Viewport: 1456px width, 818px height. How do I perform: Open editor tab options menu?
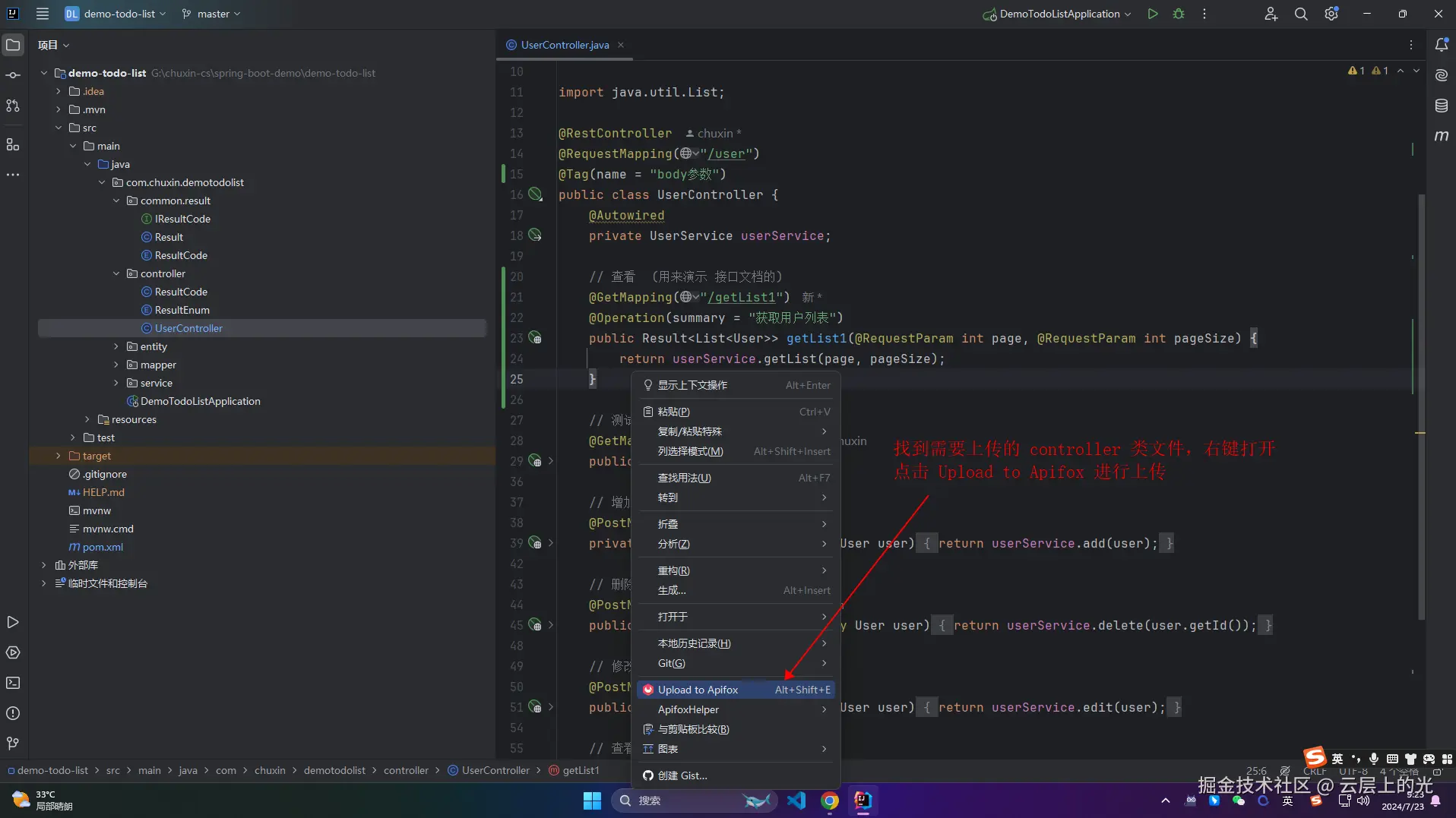click(1411, 45)
